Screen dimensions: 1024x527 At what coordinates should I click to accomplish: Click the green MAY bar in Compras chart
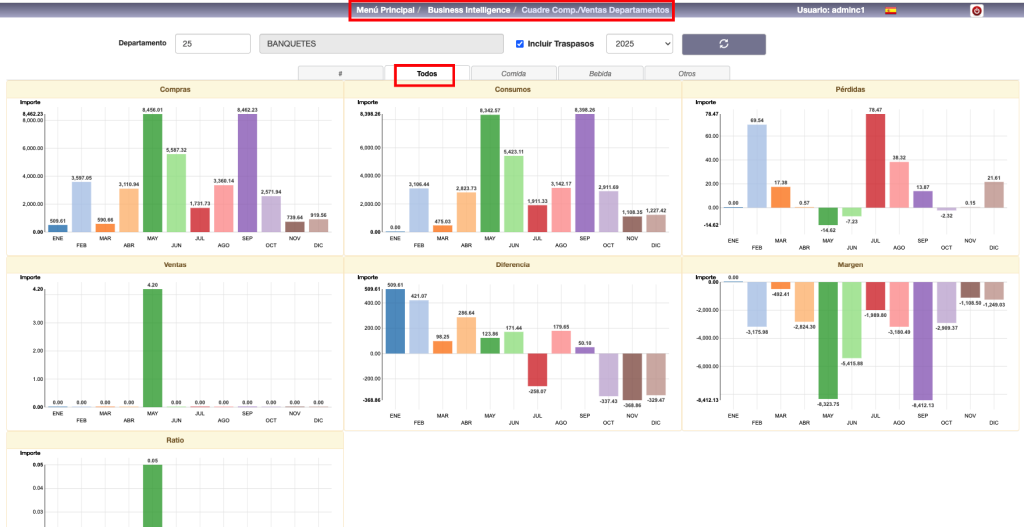pos(152,173)
